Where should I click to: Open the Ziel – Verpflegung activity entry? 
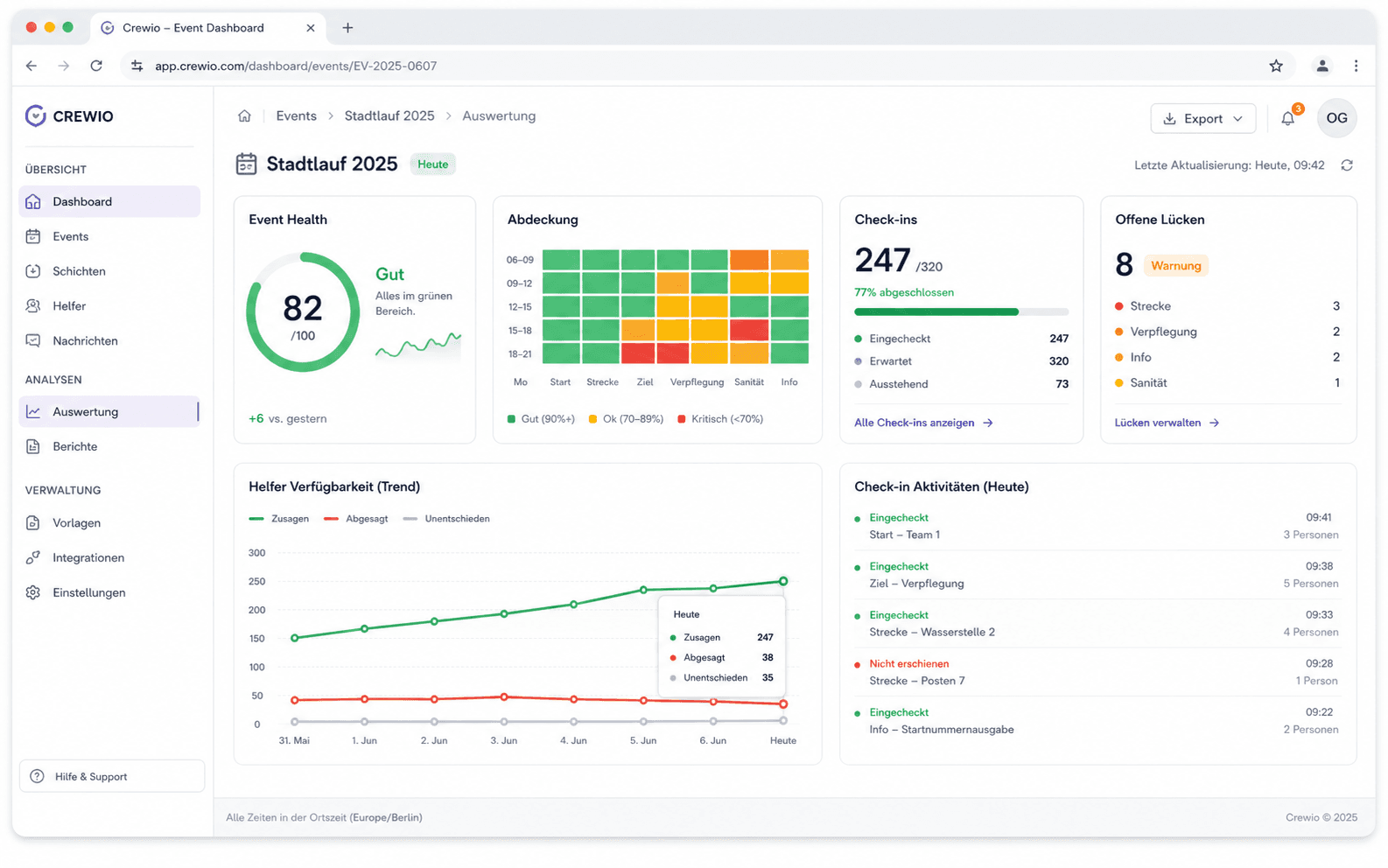click(x=1097, y=575)
